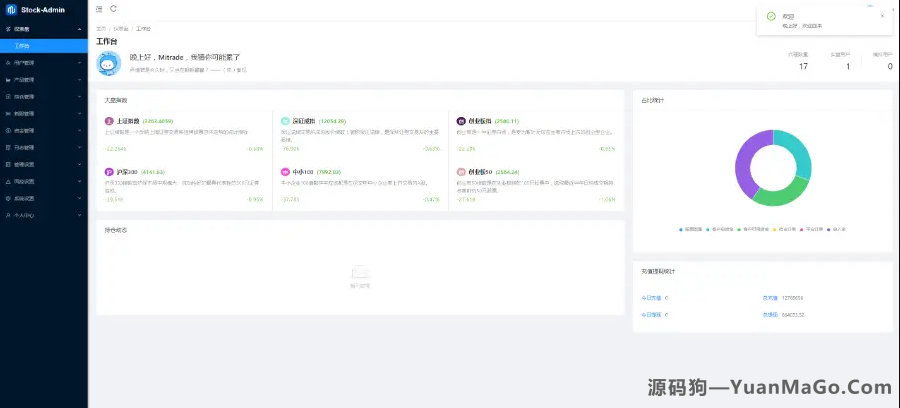This screenshot has width=900, height=408.
Task: Select the 工作台 sidebar menu item
Action: click(24, 46)
